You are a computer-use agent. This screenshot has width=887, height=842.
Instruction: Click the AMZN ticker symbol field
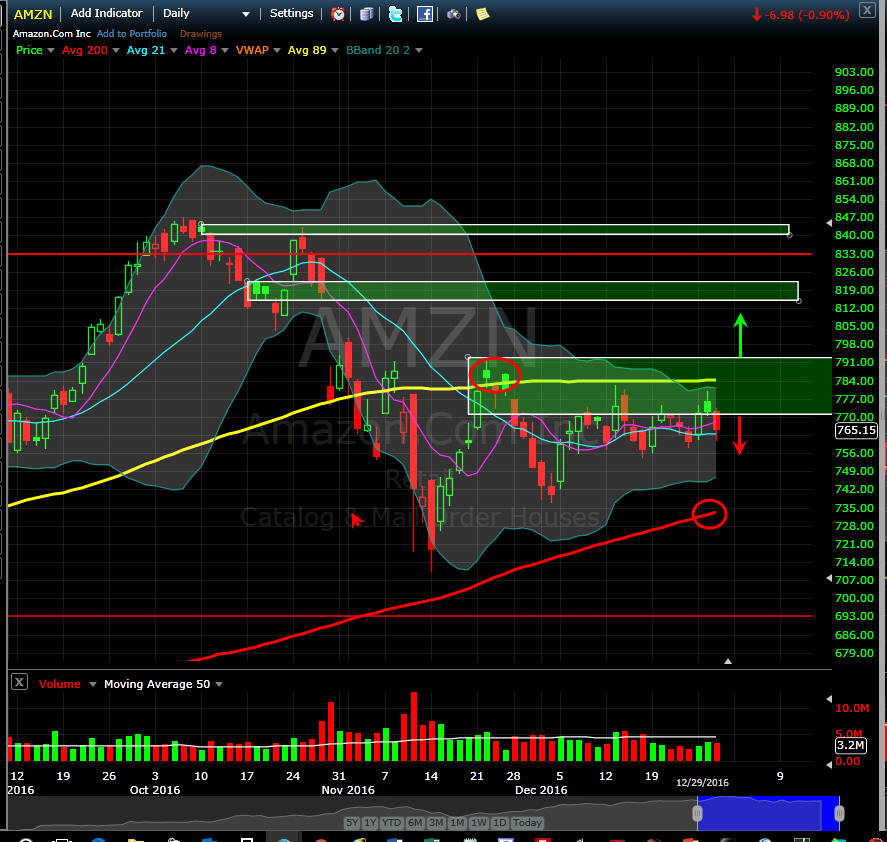(32, 14)
